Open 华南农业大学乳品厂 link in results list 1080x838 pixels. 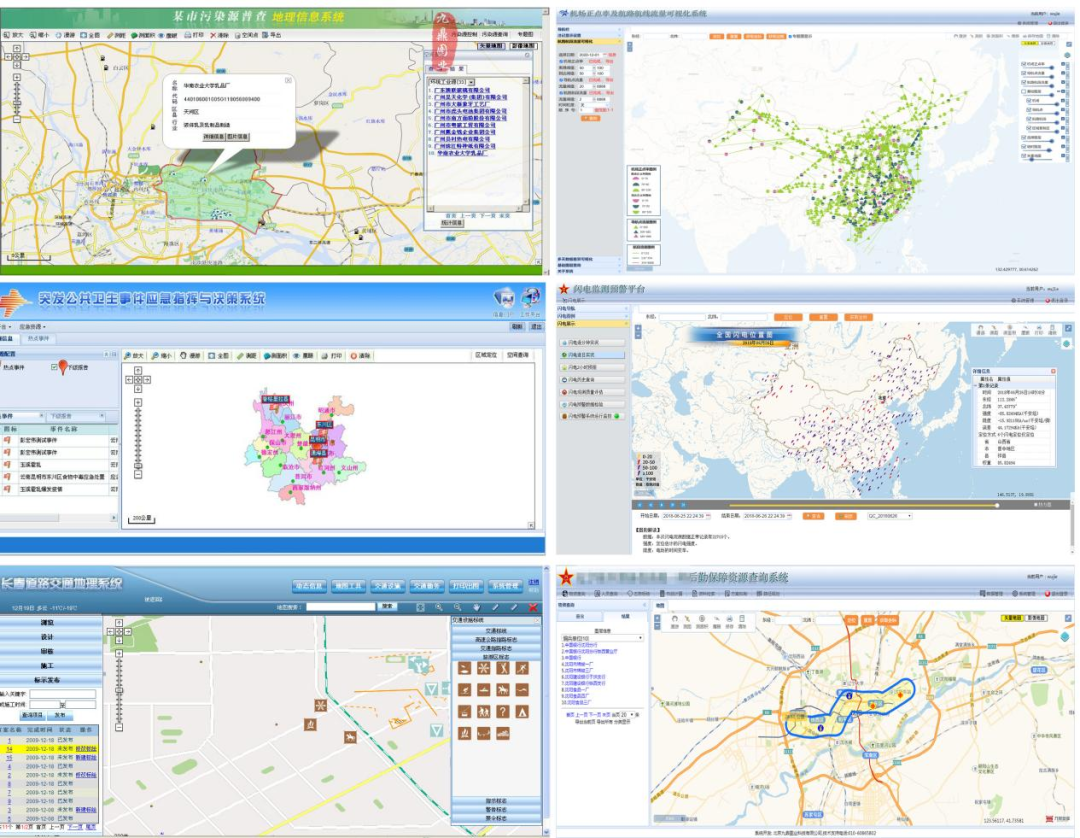(461, 153)
